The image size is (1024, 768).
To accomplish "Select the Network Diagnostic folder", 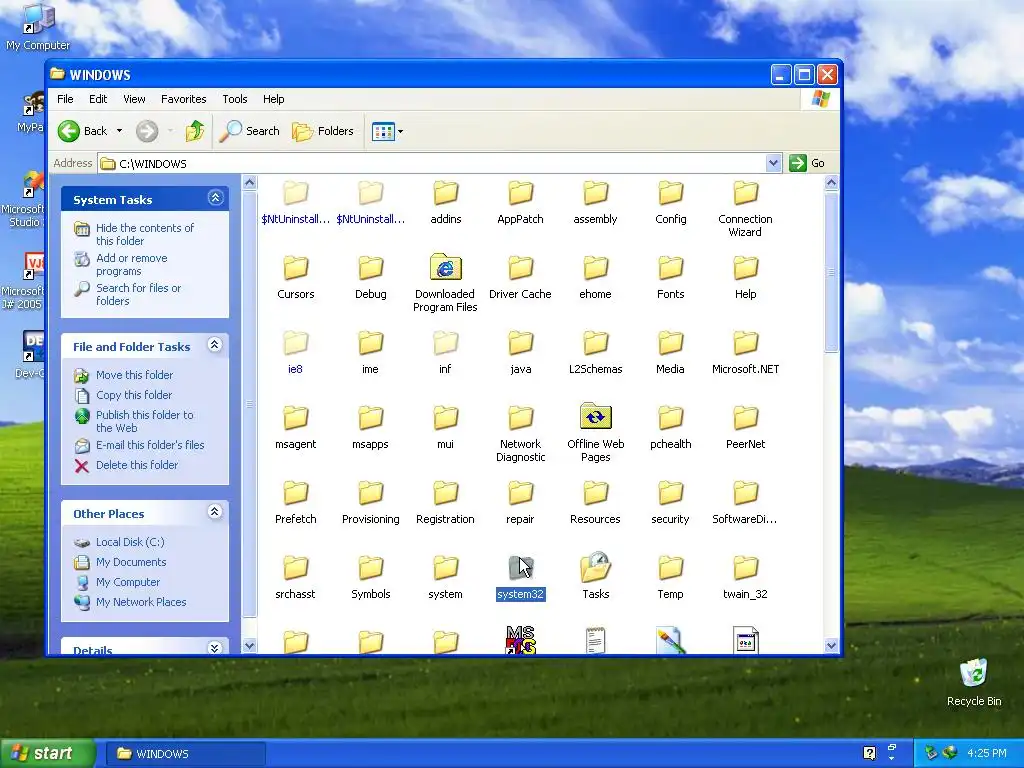I will coord(520,433).
